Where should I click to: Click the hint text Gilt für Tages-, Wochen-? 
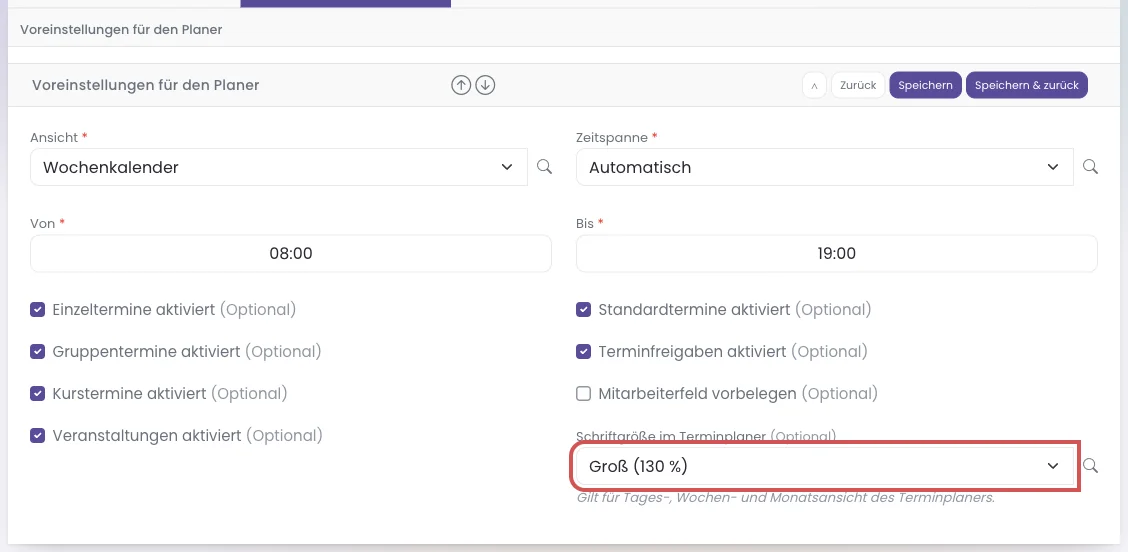pos(786,498)
